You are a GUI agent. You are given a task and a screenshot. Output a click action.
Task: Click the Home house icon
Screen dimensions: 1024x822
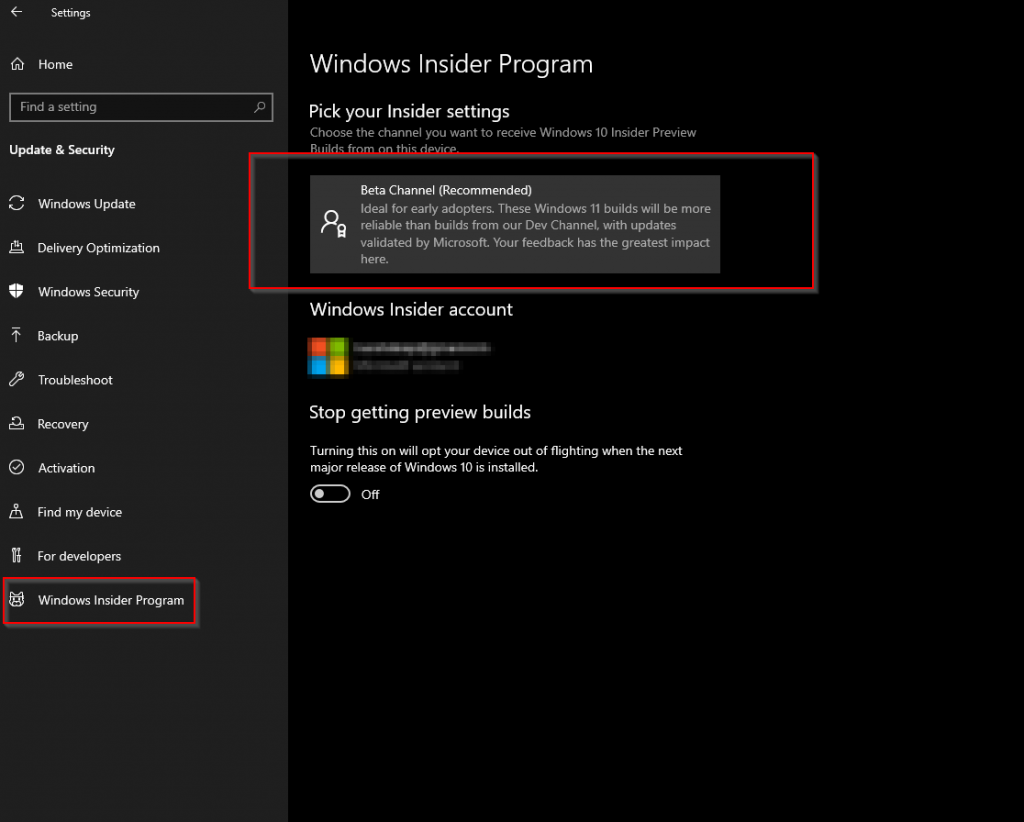click(x=17, y=64)
